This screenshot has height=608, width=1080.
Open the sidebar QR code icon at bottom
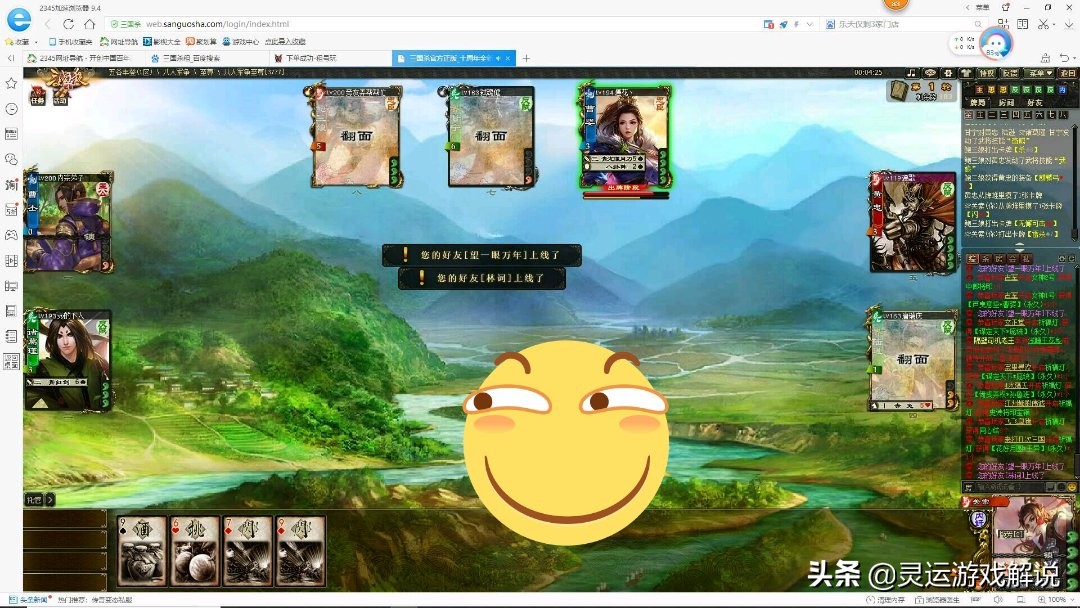click(x=11, y=361)
